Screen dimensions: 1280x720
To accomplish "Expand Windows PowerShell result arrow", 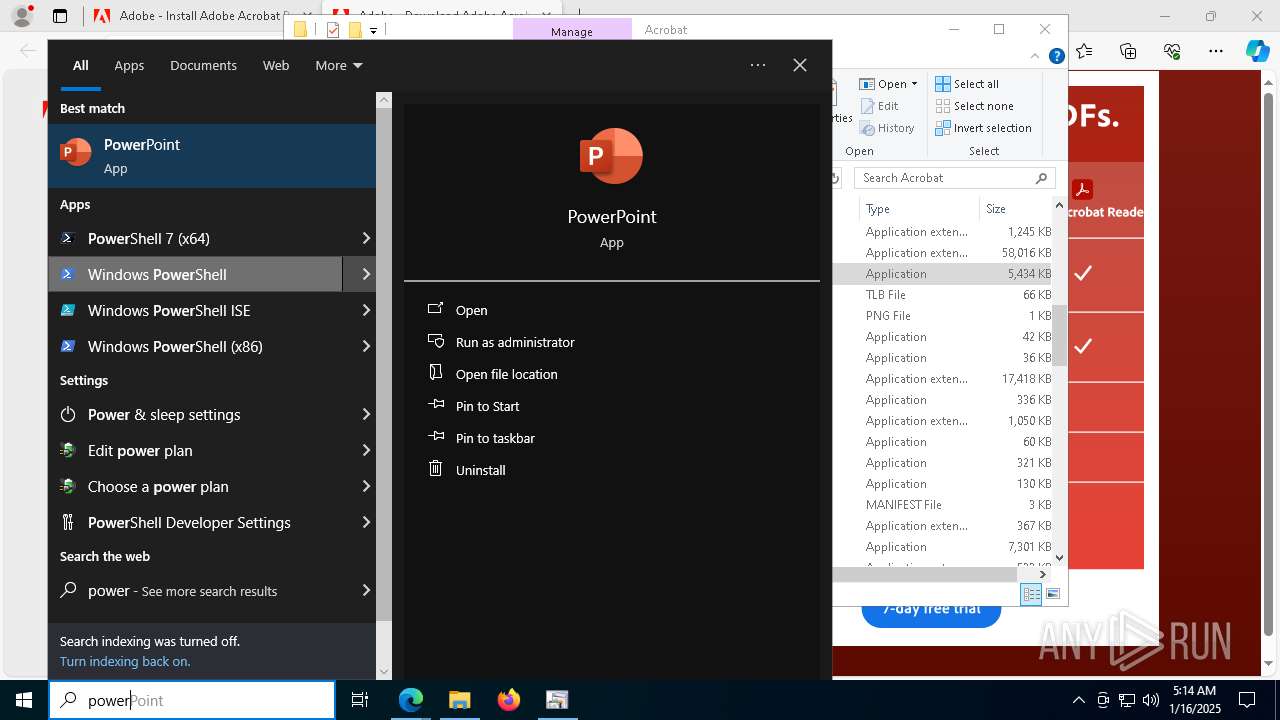I will (x=365, y=274).
